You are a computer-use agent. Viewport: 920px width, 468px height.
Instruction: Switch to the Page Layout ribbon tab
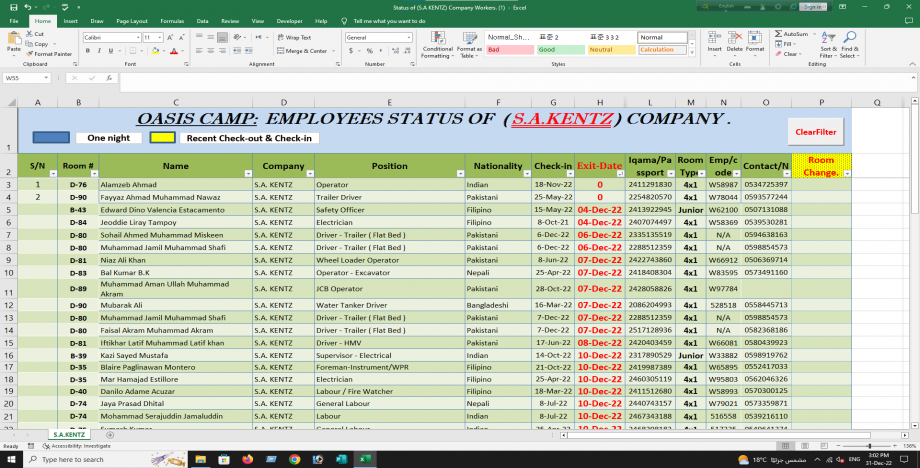130,20
